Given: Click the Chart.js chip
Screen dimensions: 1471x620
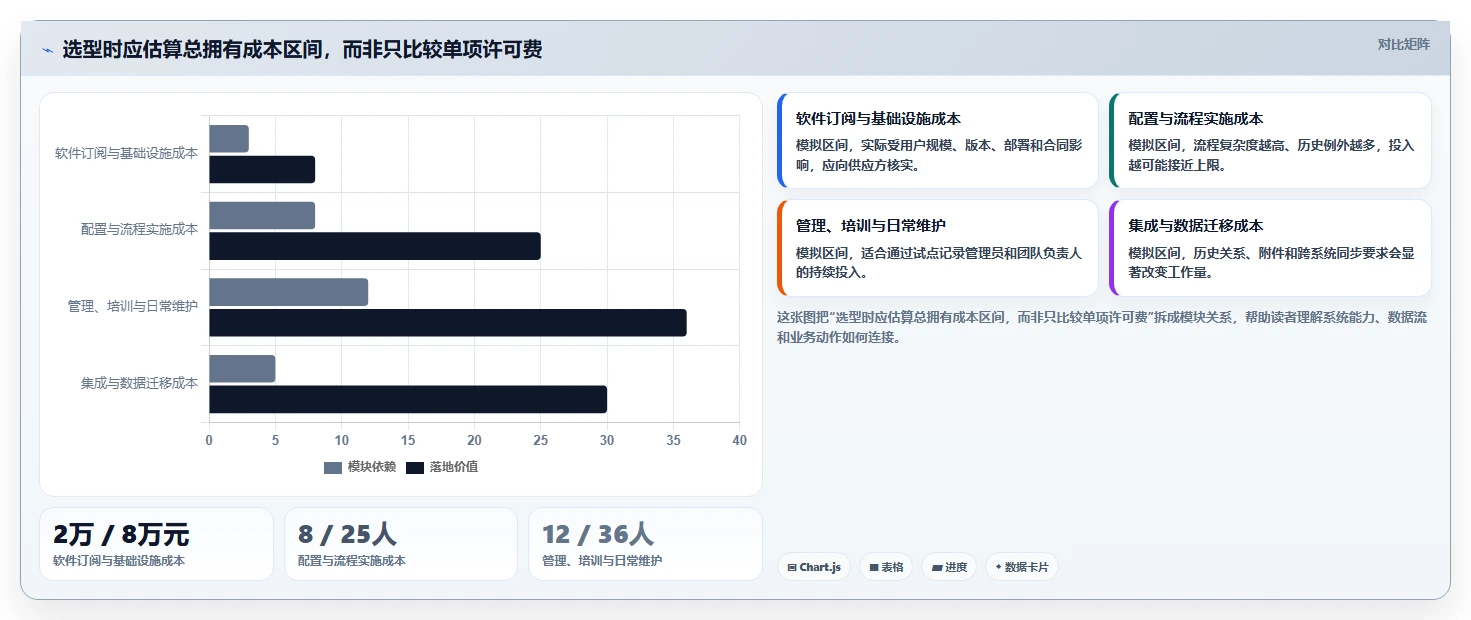Looking at the screenshot, I should 814,567.
